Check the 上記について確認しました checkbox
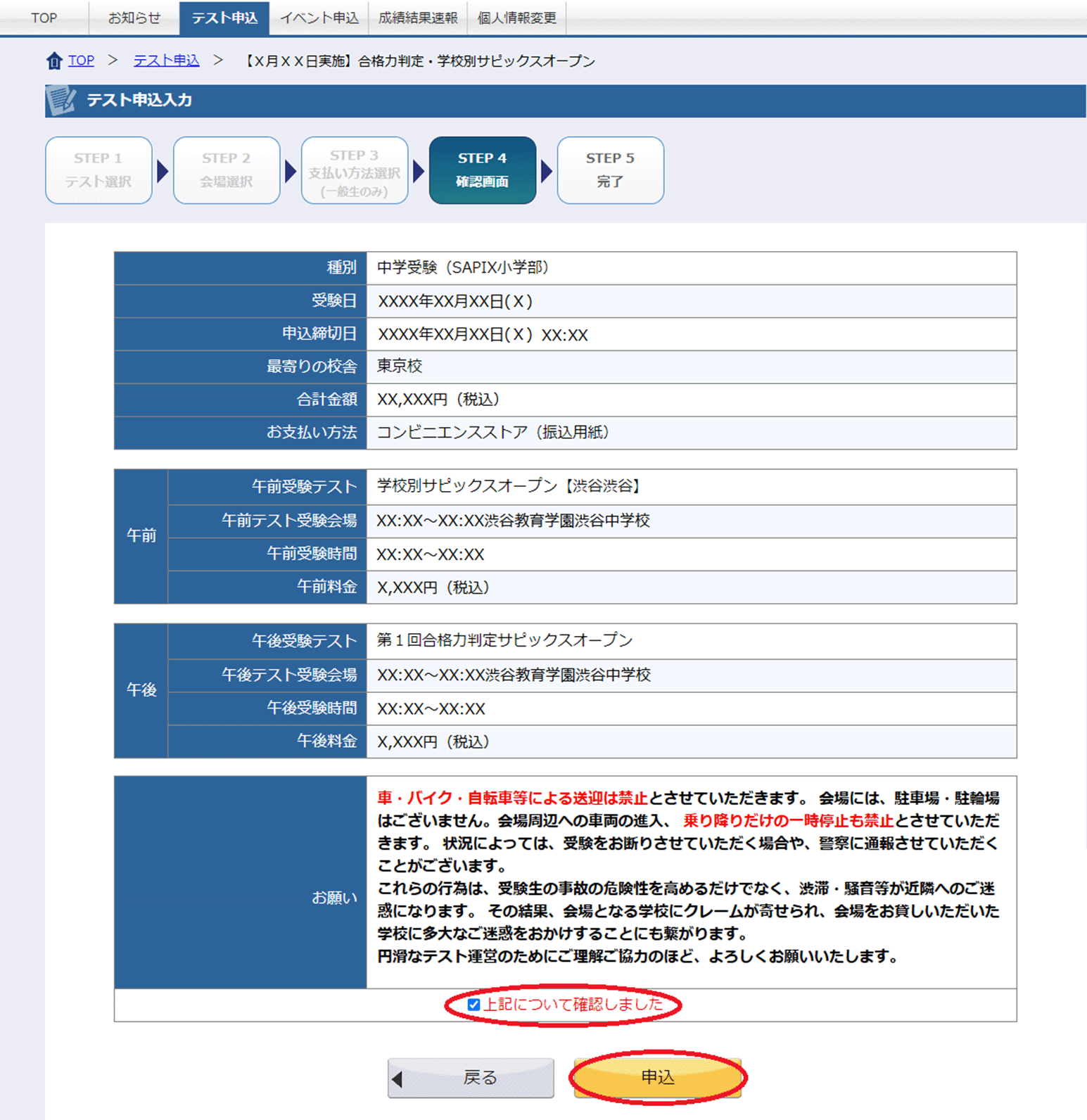 pos(473,1005)
